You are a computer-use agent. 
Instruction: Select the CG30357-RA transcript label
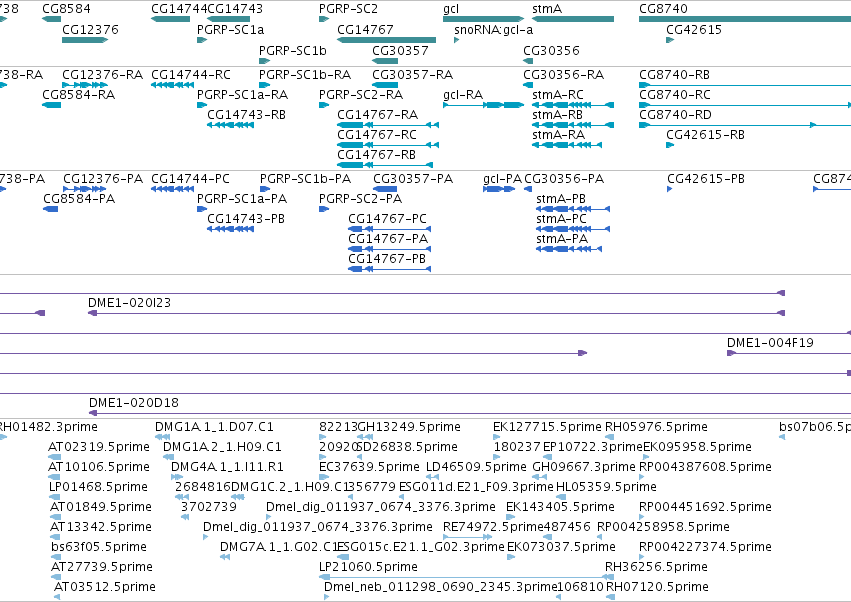[x=412, y=74]
